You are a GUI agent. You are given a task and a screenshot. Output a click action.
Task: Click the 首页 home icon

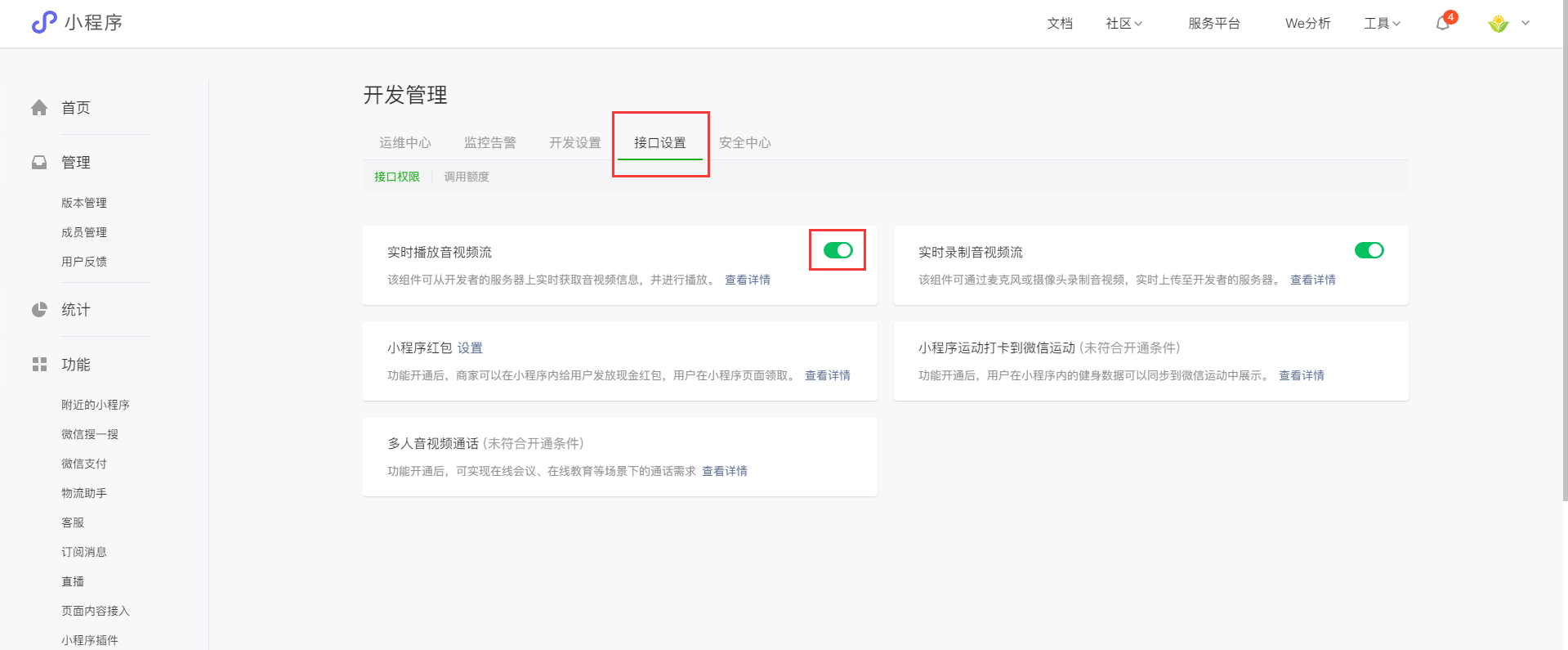click(x=39, y=108)
